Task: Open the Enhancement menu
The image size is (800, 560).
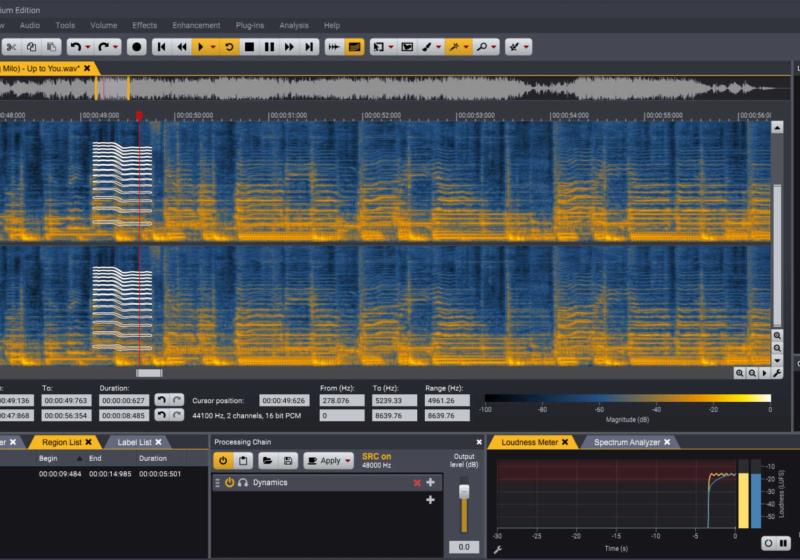Action: click(196, 25)
